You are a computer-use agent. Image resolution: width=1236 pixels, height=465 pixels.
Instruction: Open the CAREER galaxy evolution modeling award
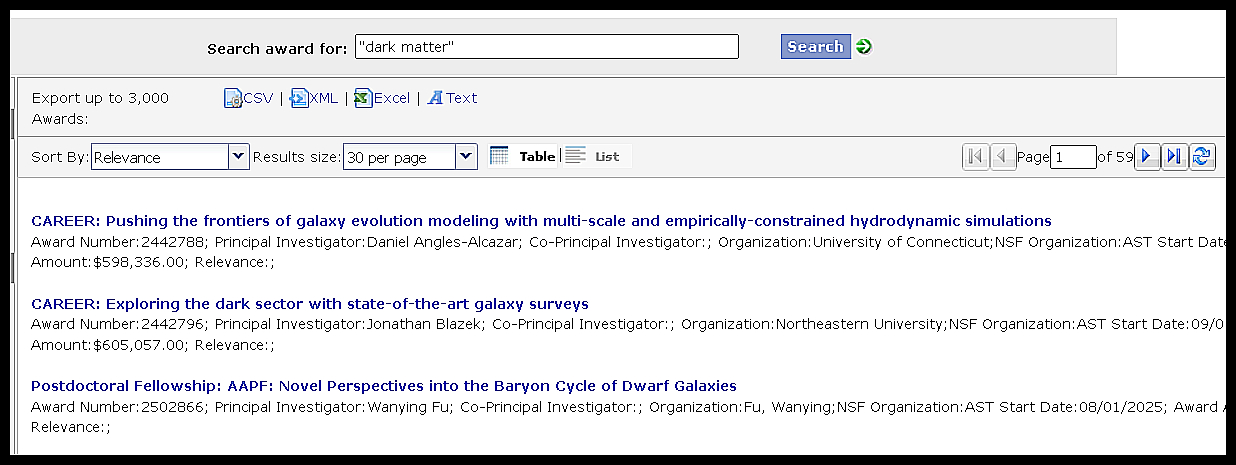(x=541, y=221)
